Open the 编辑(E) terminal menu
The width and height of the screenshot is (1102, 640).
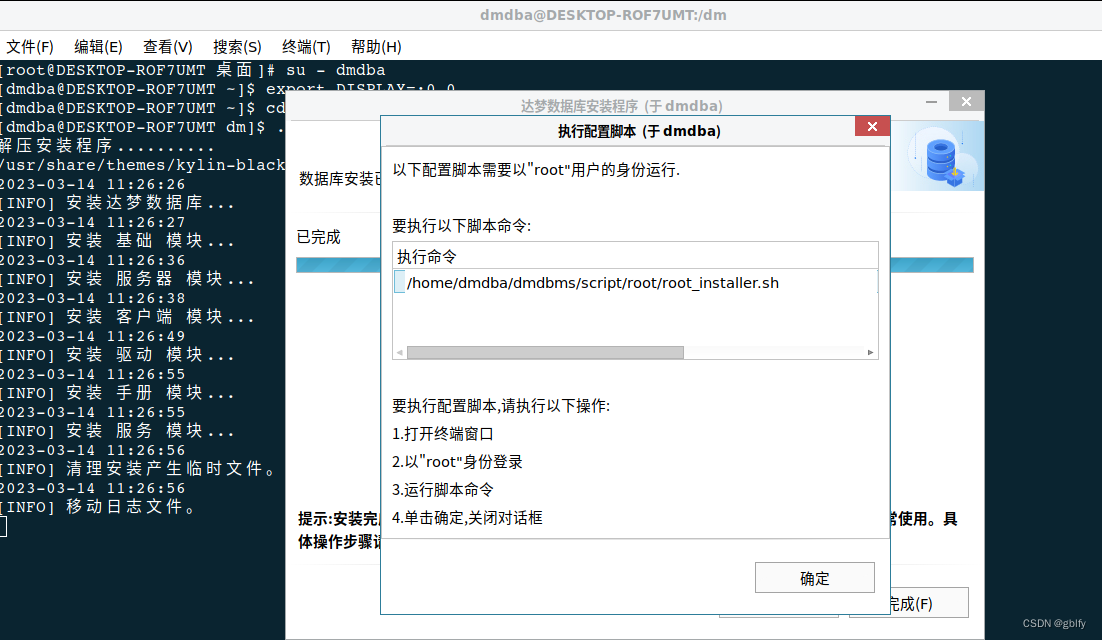tap(98, 47)
